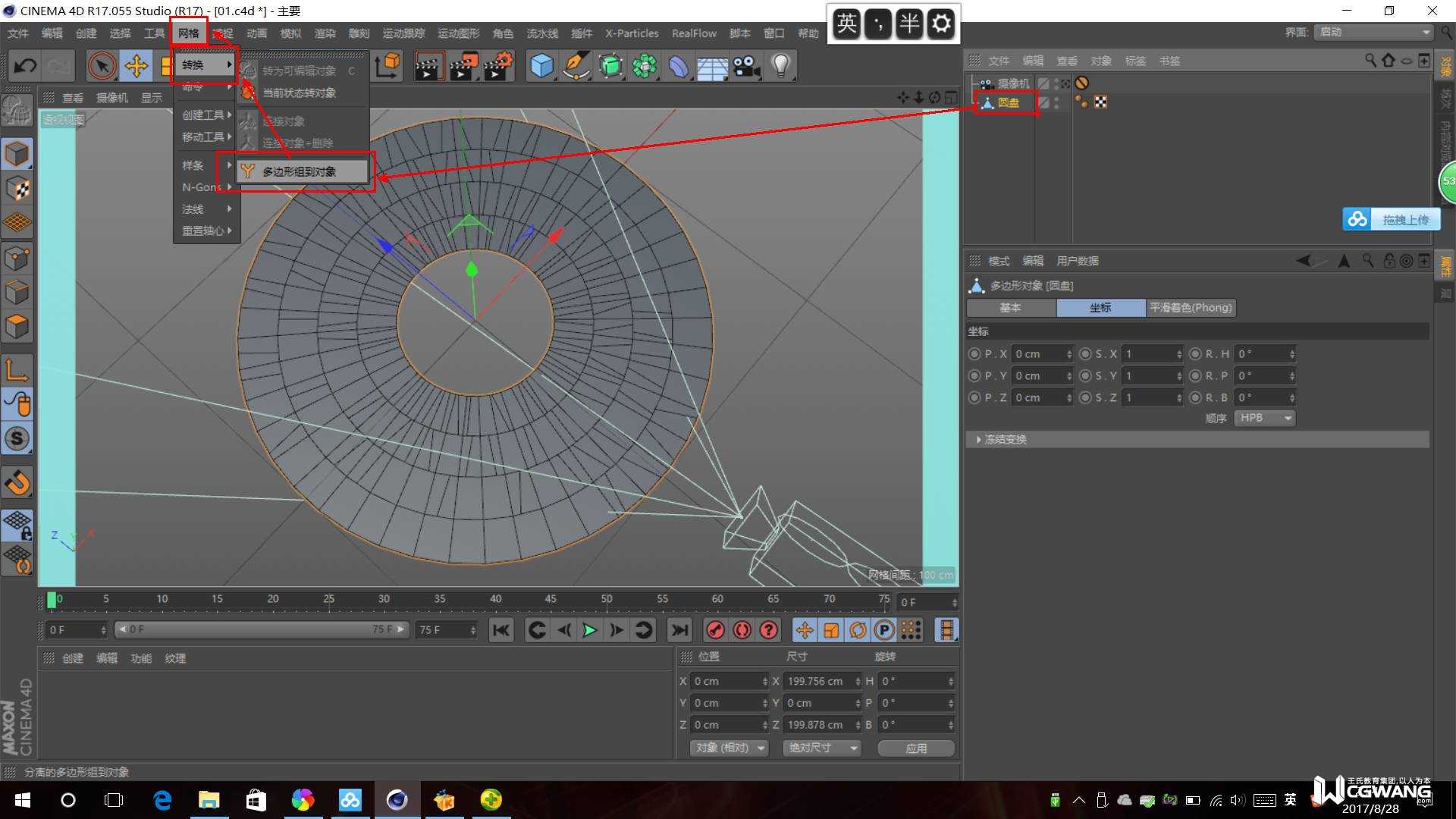This screenshot has height=819, width=1456.
Task: Click the Camera object icon
Action: point(746,67)
